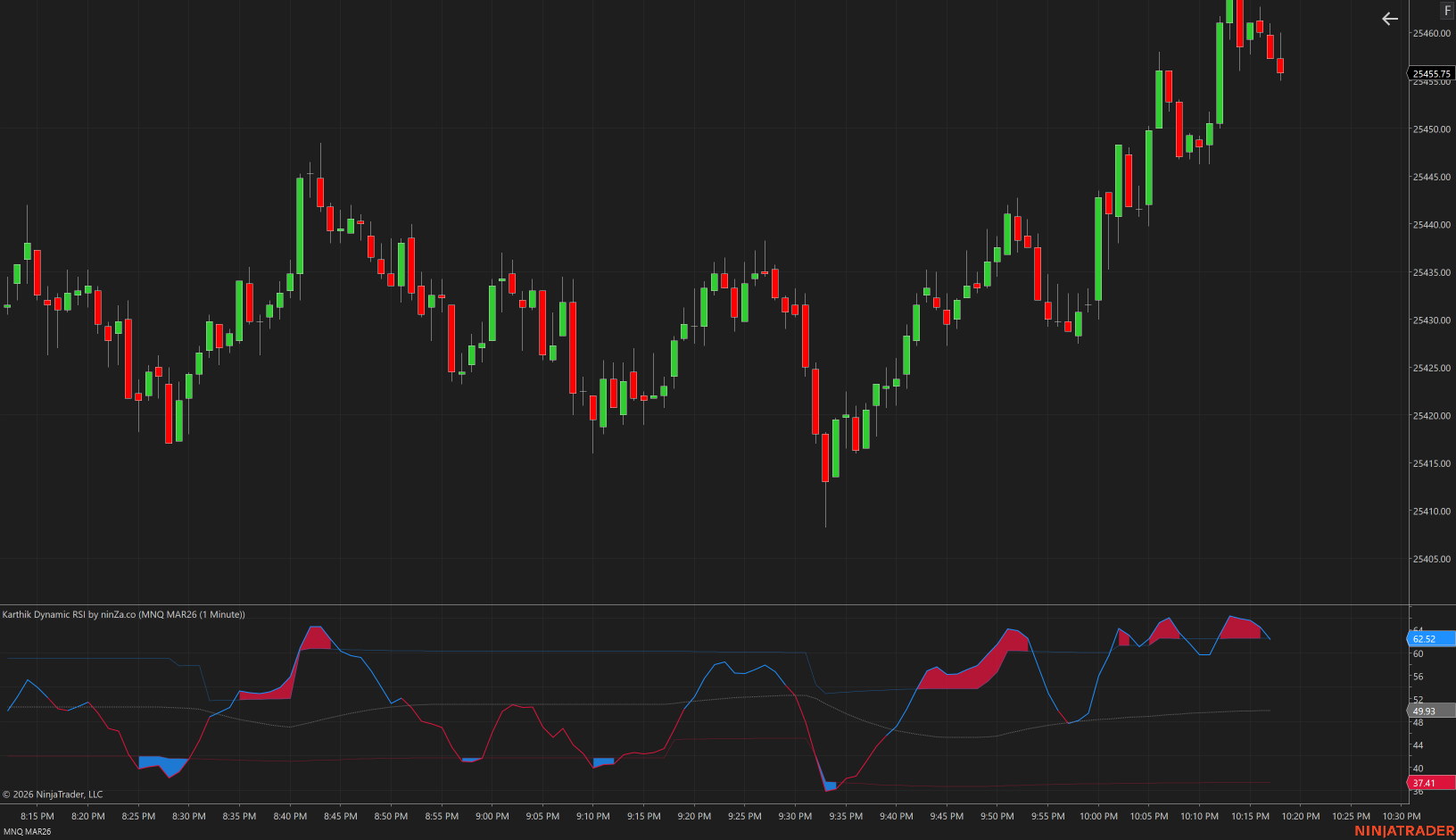Click the 9:35 PM time axis label
This screenshot has width=1456, height=840.
point(845,816)
